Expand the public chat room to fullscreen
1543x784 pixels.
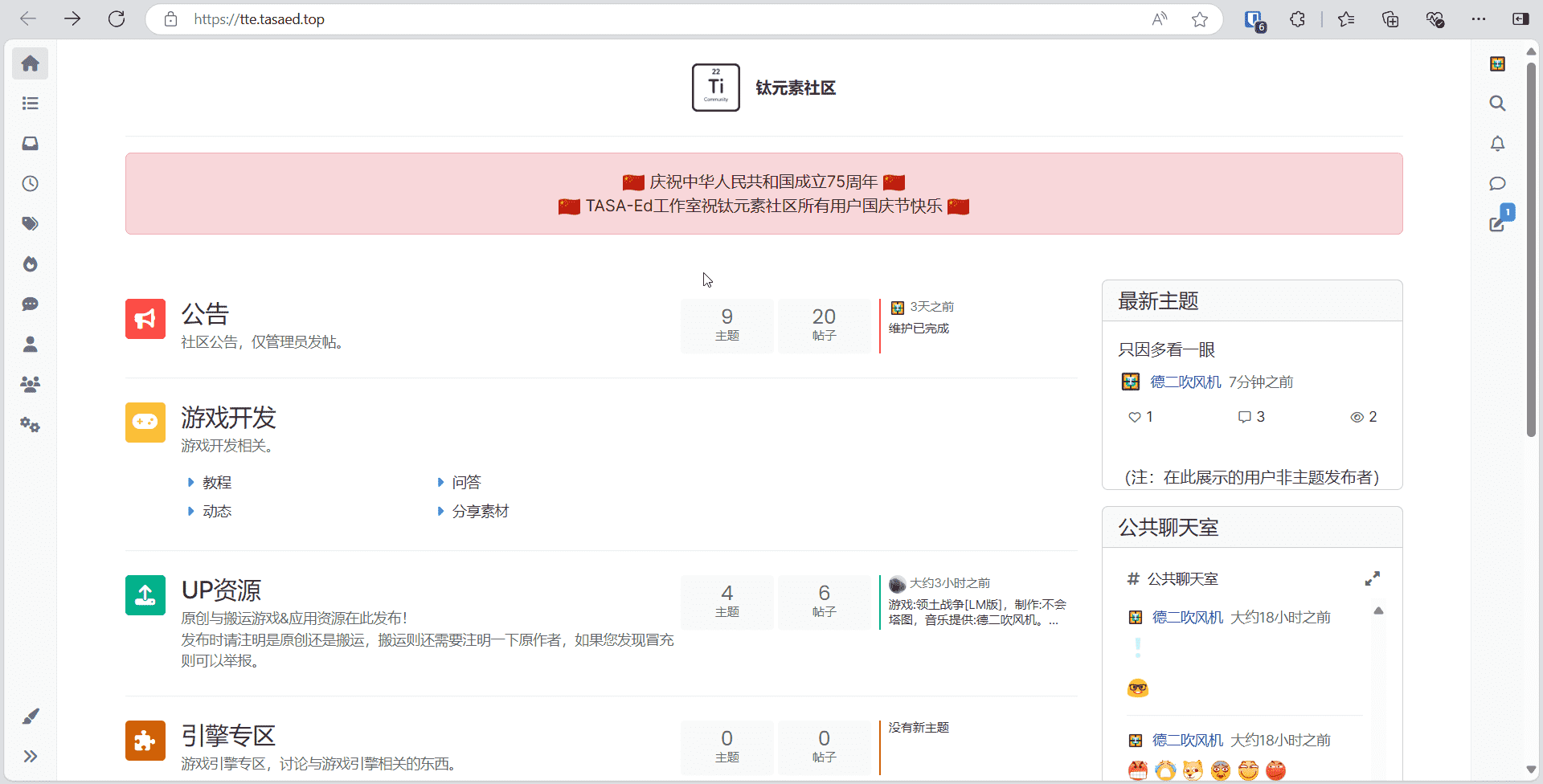click(x=1372, y=578)
